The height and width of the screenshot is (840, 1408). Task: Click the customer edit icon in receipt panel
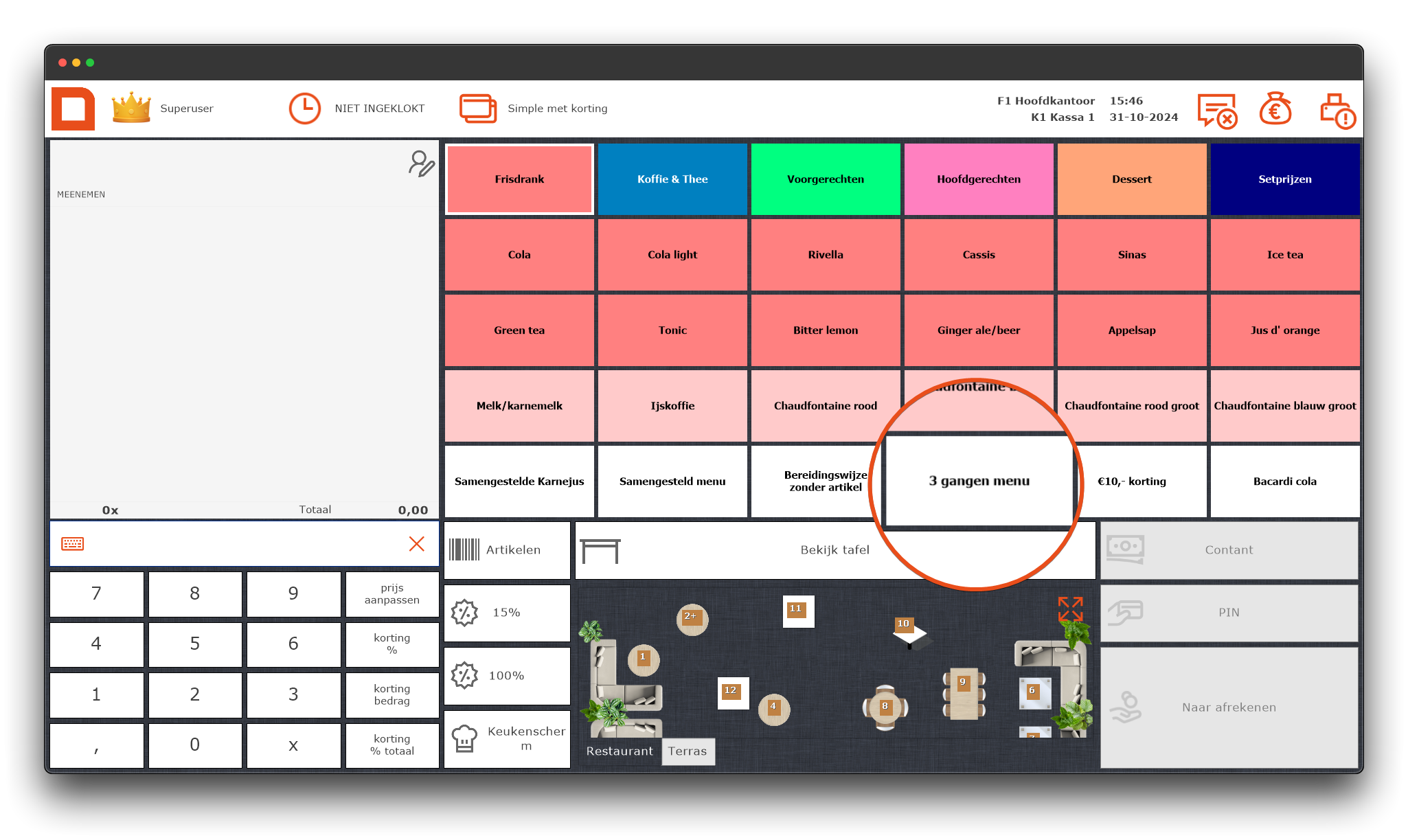[x=421, y=163]
